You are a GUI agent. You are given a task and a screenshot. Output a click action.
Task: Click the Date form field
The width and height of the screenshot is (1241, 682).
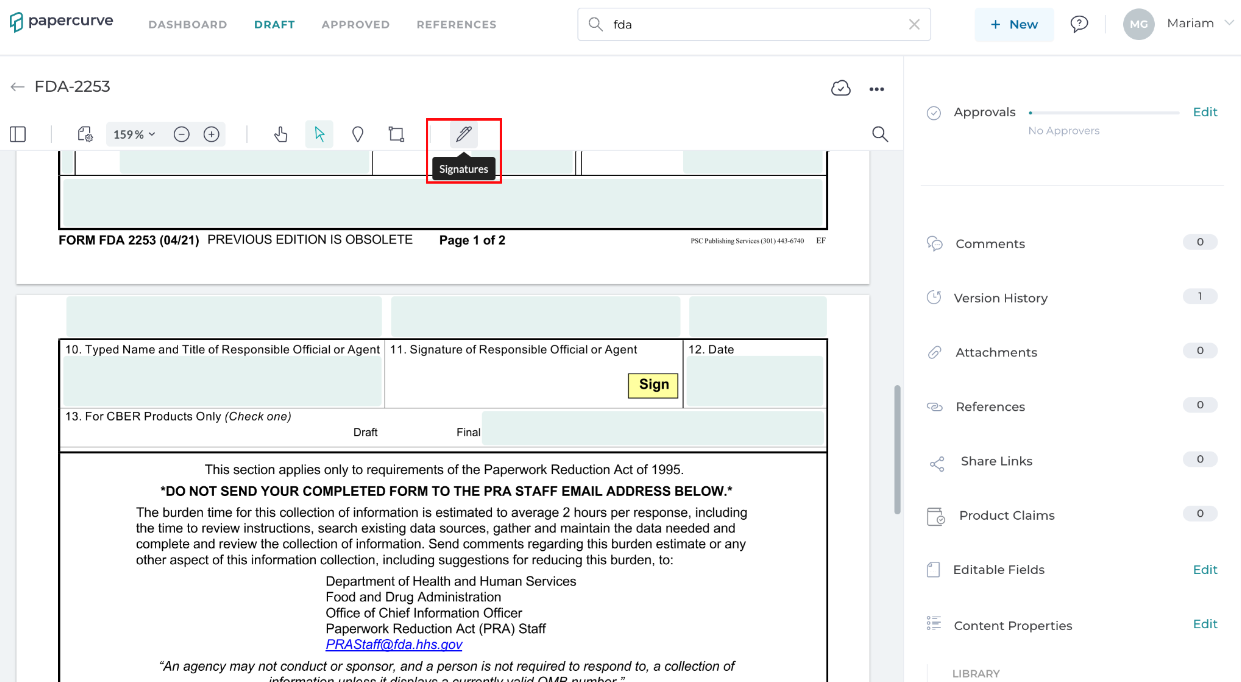tap(754, 381)
